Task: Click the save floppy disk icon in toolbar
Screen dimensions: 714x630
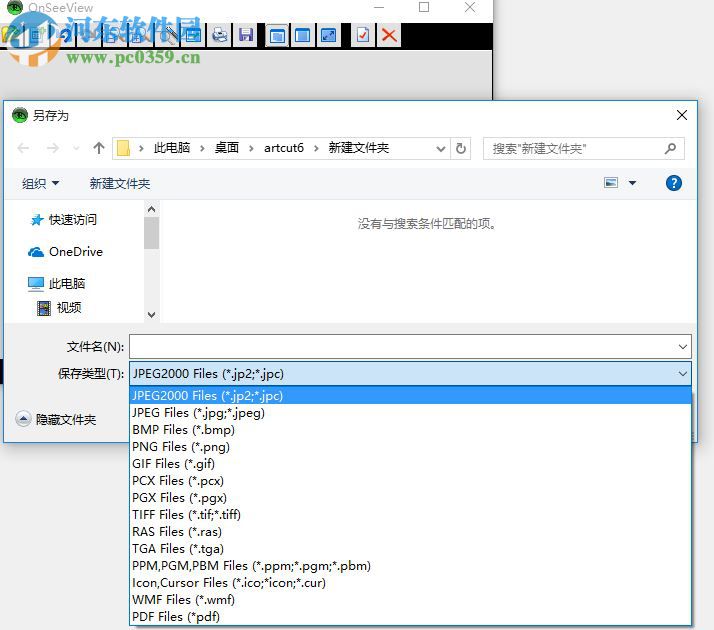Action: coord(246,35)
